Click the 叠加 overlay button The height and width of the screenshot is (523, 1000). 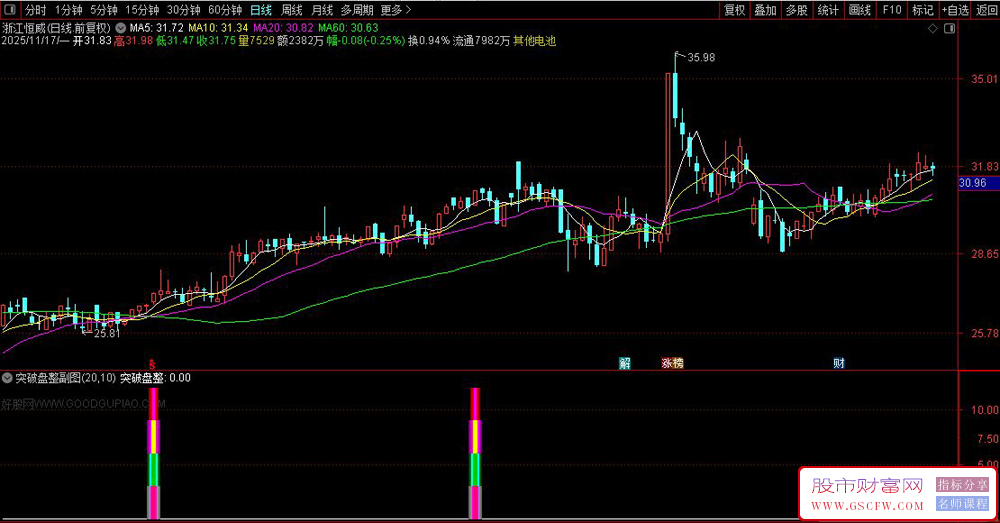tap(765, 10)
